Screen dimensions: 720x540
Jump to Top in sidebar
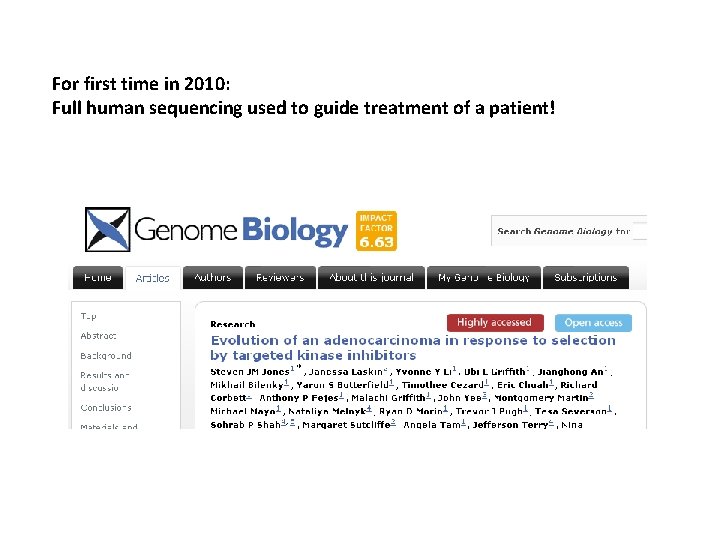pyautogui.click(x=89, y=315)
